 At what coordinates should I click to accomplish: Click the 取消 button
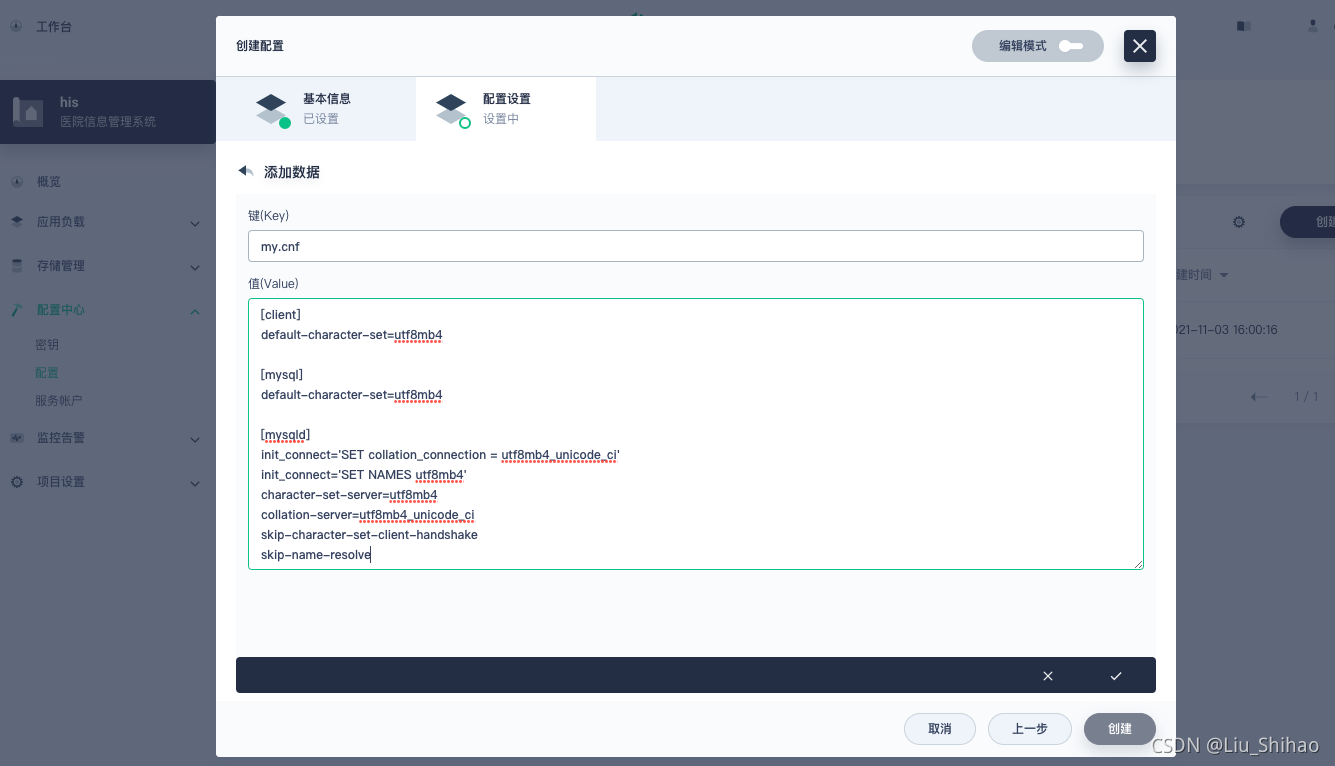pyautogui.click(x=940, y=729)
